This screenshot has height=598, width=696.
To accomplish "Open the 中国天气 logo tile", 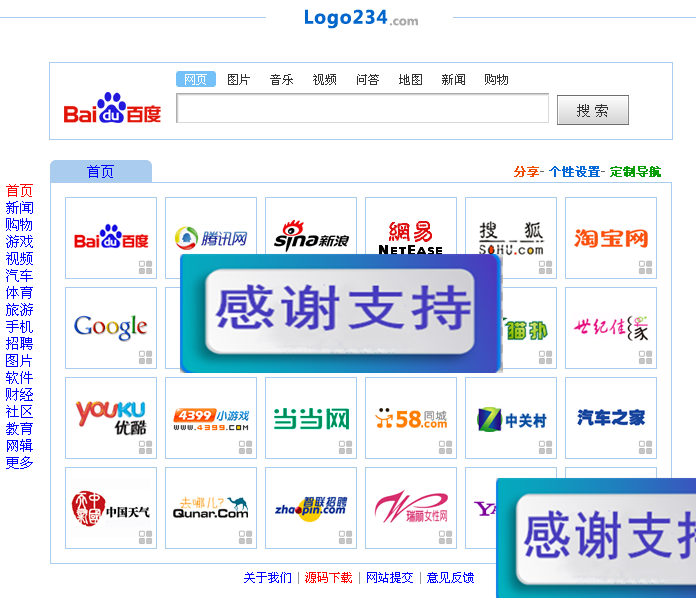I will click(x=111, y=508).
